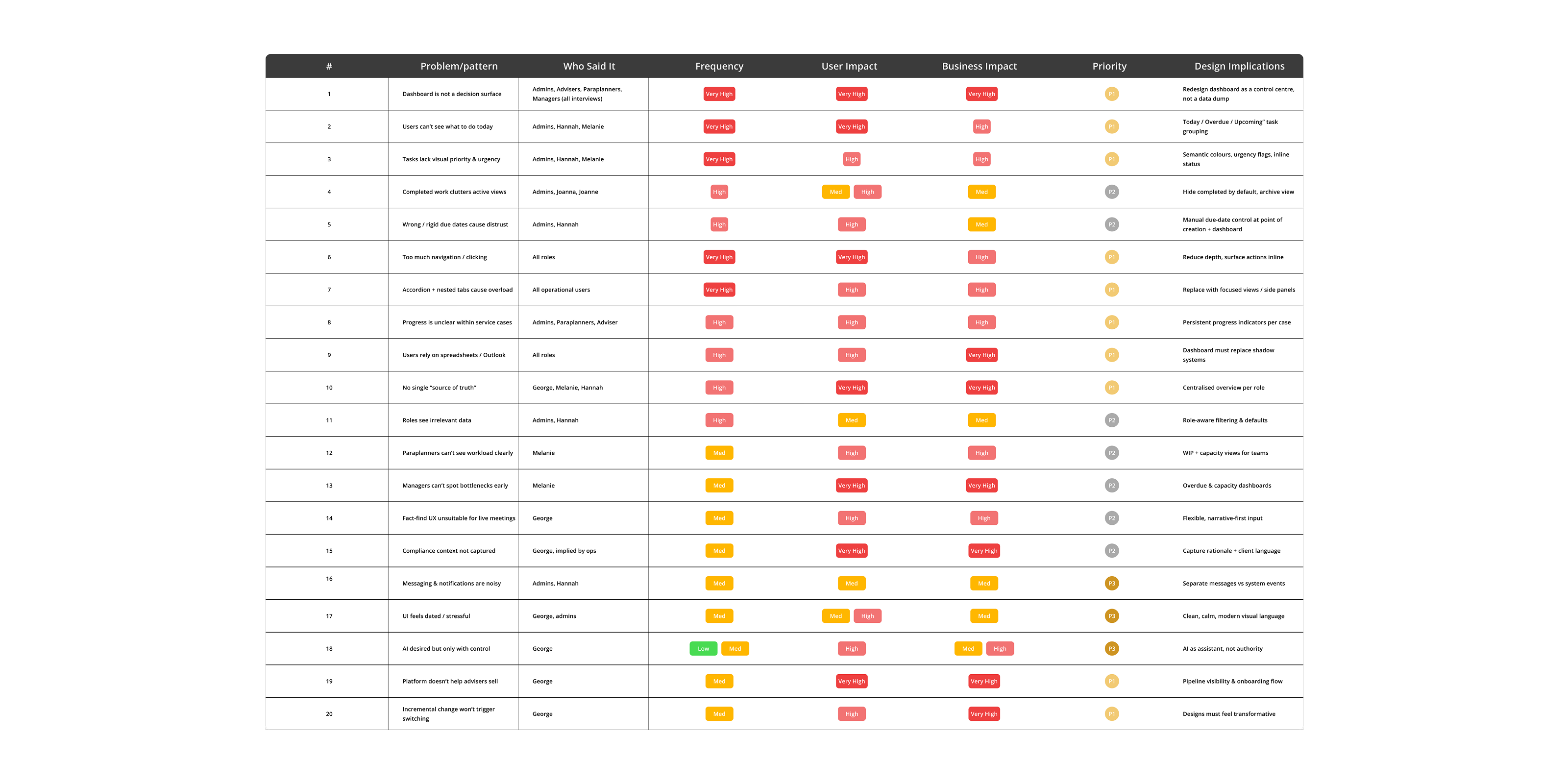This screenshot has width=1568, height=784.
Task: Click High user impact tag in row 4
Action: [x=867, y=192]
